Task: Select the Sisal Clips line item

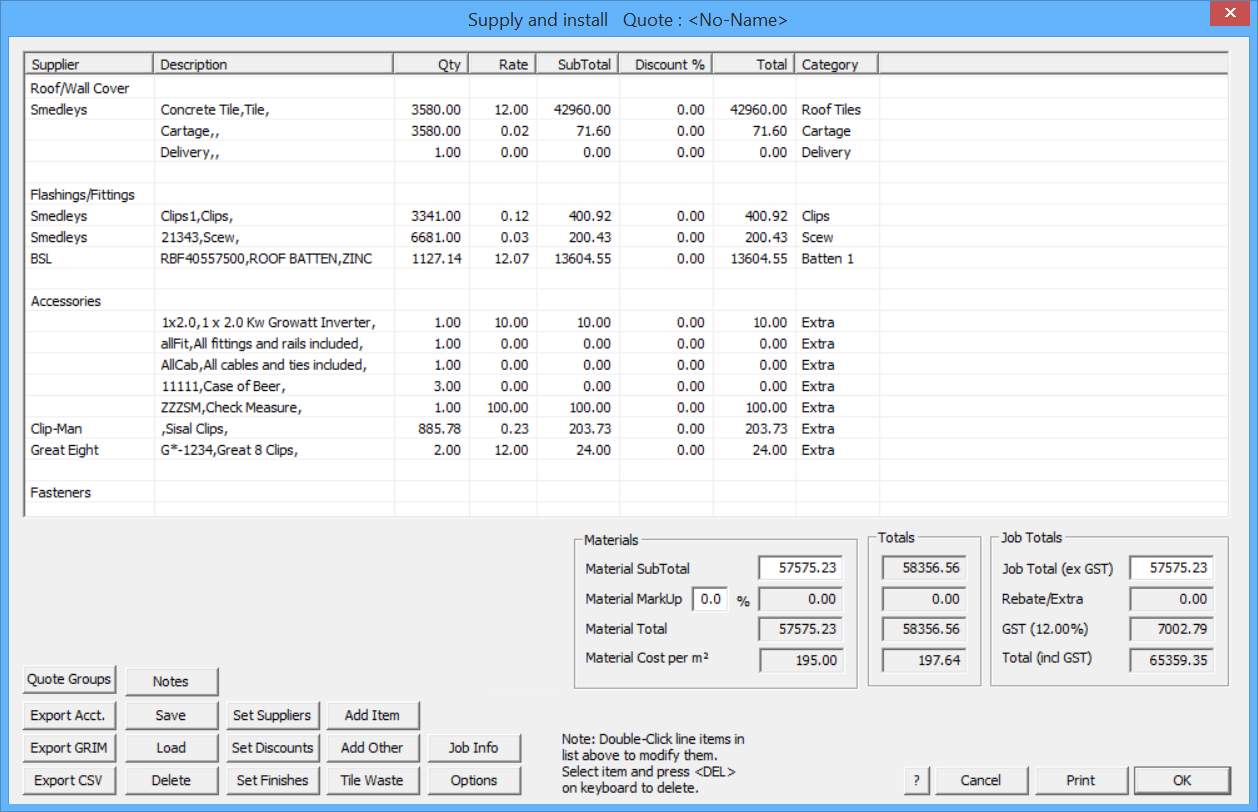Action: pyautogui.click(x=626, y=428)
